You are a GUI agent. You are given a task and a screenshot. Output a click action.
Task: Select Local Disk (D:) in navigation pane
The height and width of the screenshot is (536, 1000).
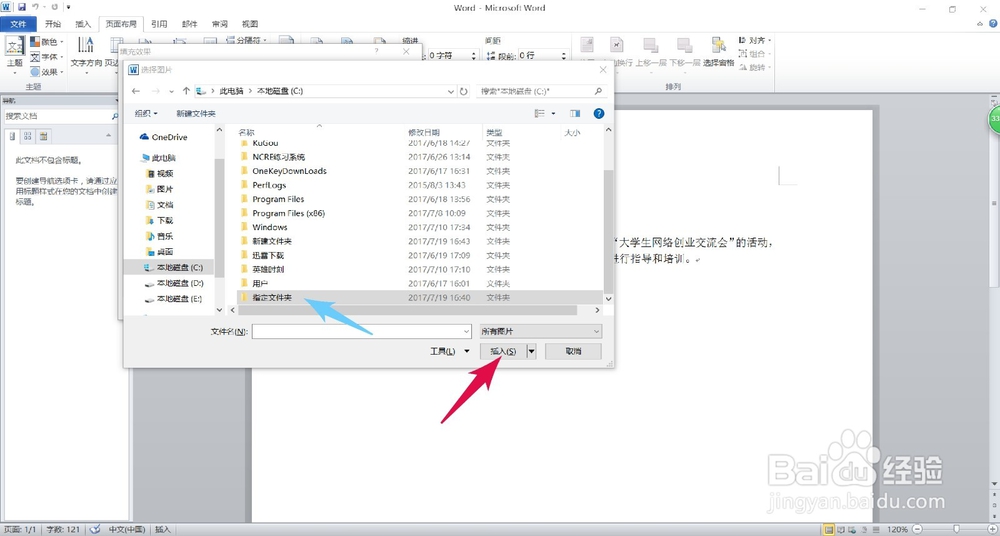click(173, 283)
